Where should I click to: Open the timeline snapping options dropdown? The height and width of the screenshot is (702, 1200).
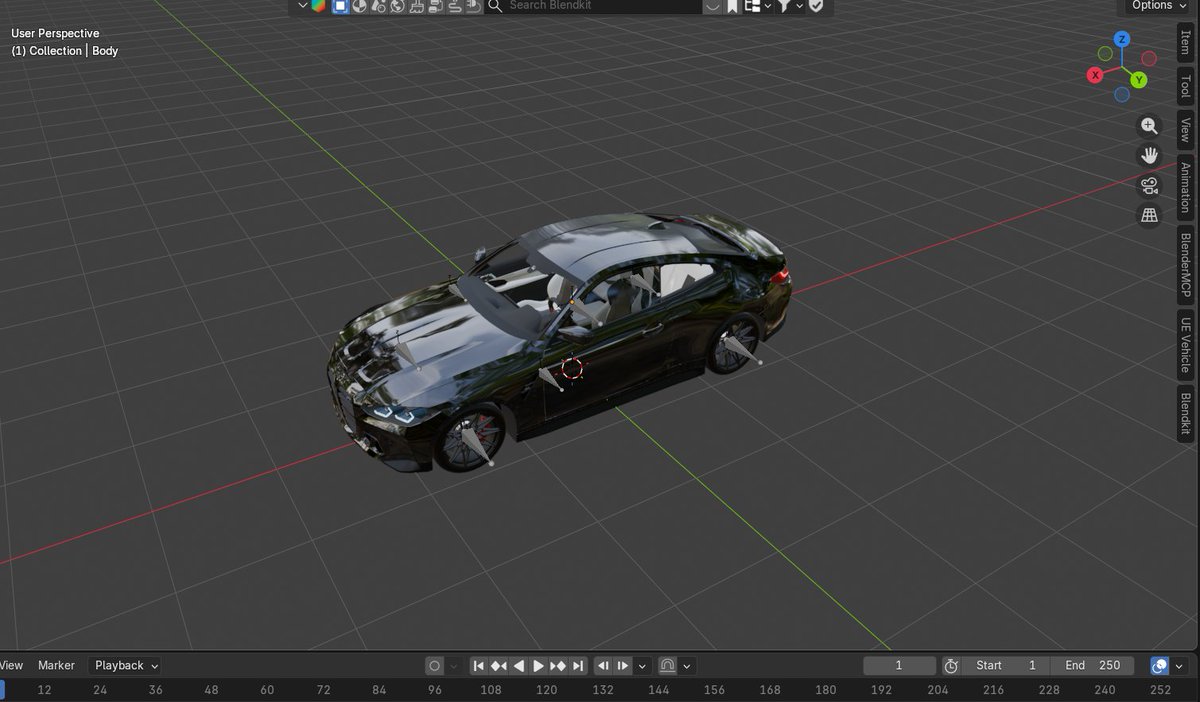(x=687, y=666)
